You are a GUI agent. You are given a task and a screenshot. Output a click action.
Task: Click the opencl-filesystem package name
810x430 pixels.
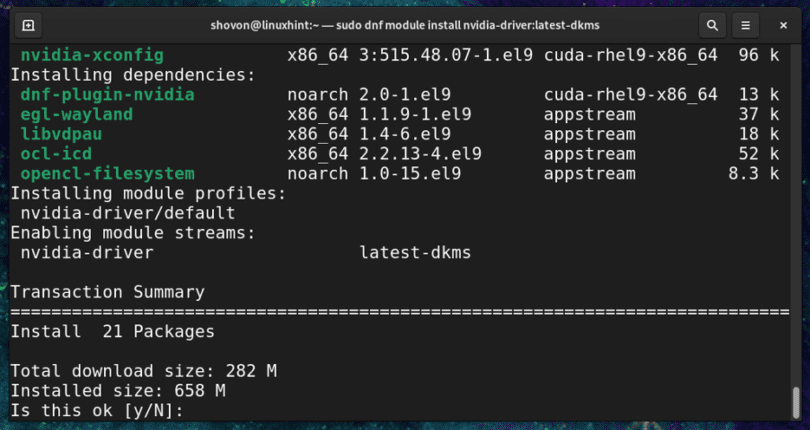click(x=107, y=173)
